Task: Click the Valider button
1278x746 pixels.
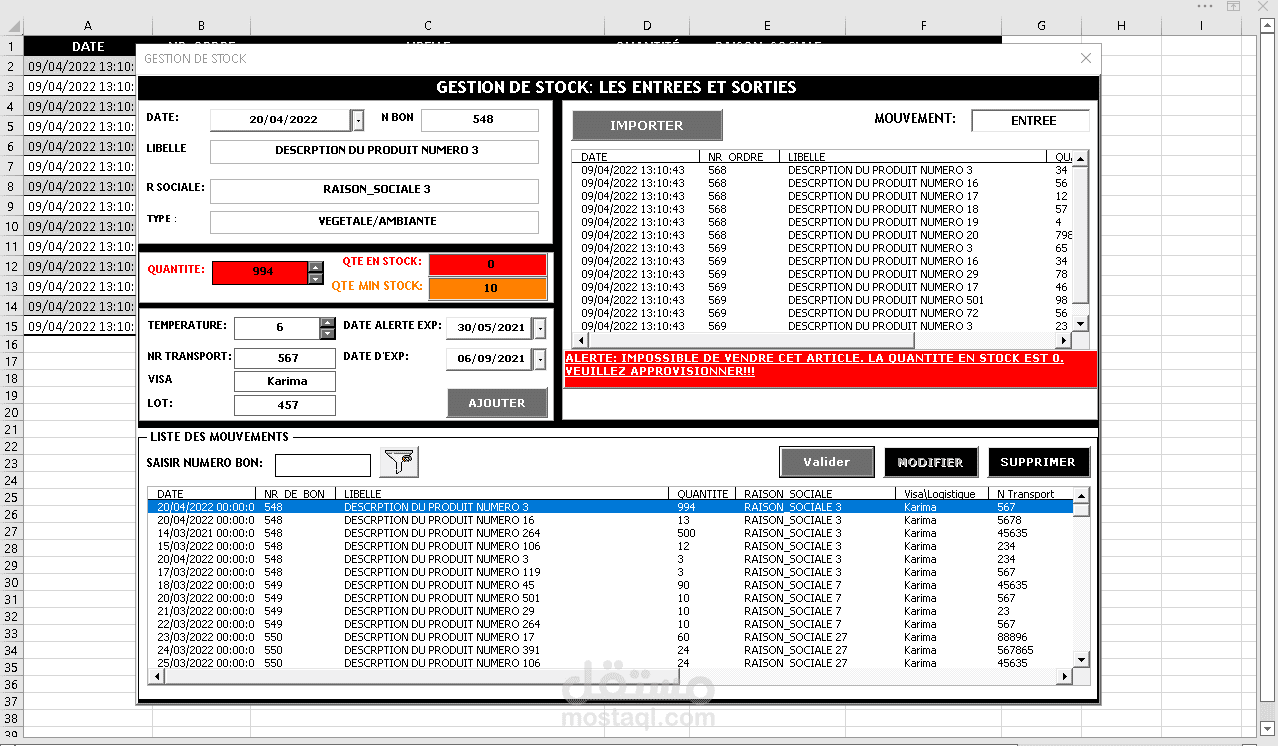Action: (827, 462)
